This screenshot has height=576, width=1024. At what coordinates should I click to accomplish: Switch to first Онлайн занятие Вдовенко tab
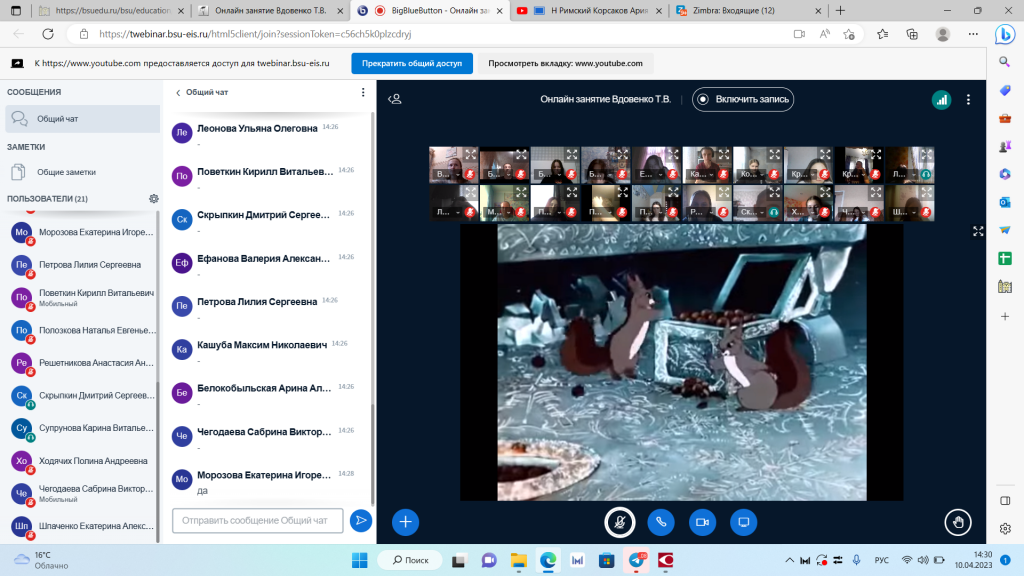coord(270,10)
